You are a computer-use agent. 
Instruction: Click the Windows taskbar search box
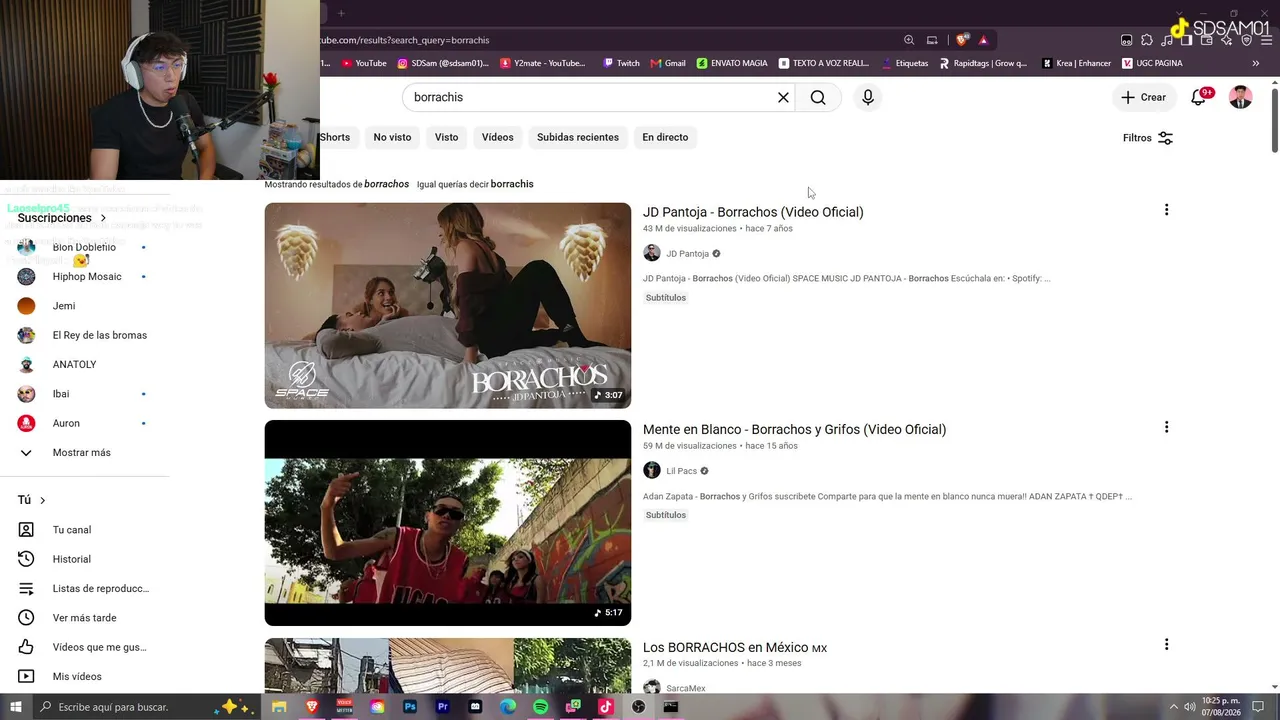pyautogui.click(x=148, y=707)
